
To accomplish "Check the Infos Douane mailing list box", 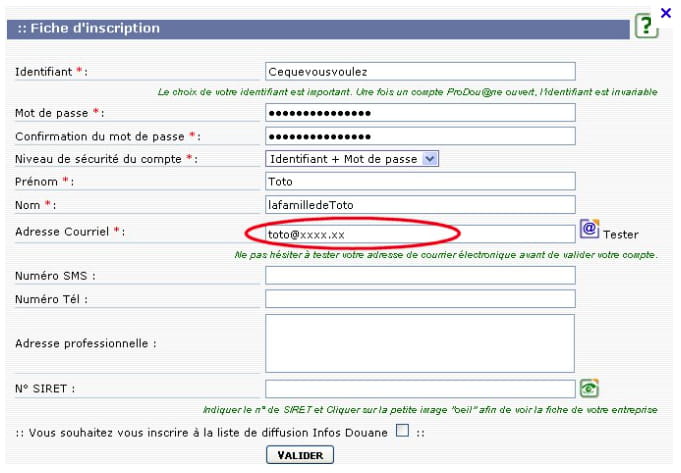I will 402,432.
